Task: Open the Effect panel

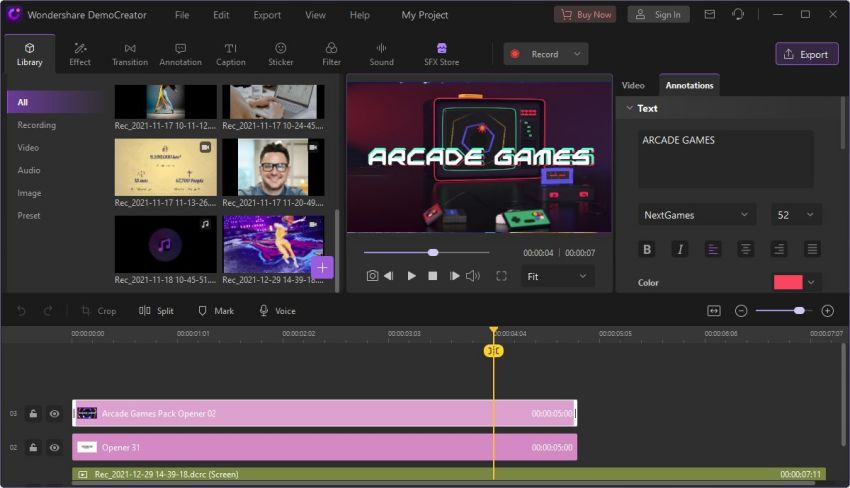Action: [80, 54]
